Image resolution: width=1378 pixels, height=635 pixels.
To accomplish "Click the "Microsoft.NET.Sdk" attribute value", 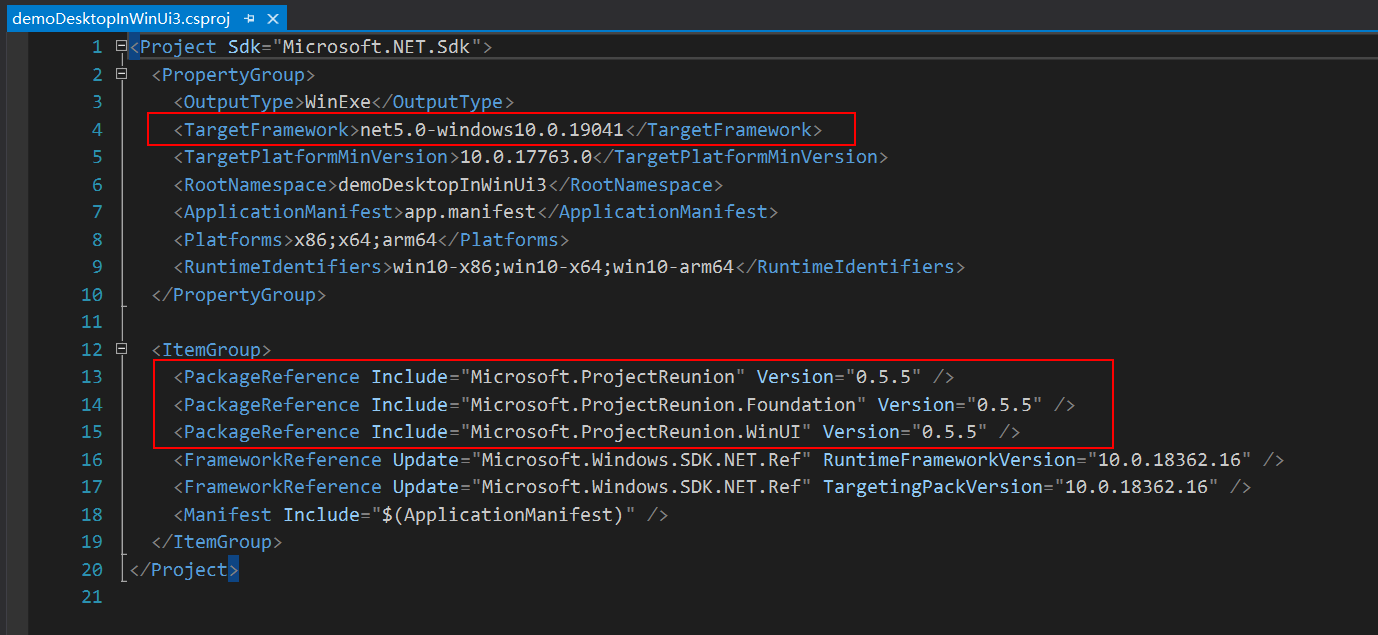I will click(x=377, y=47).
